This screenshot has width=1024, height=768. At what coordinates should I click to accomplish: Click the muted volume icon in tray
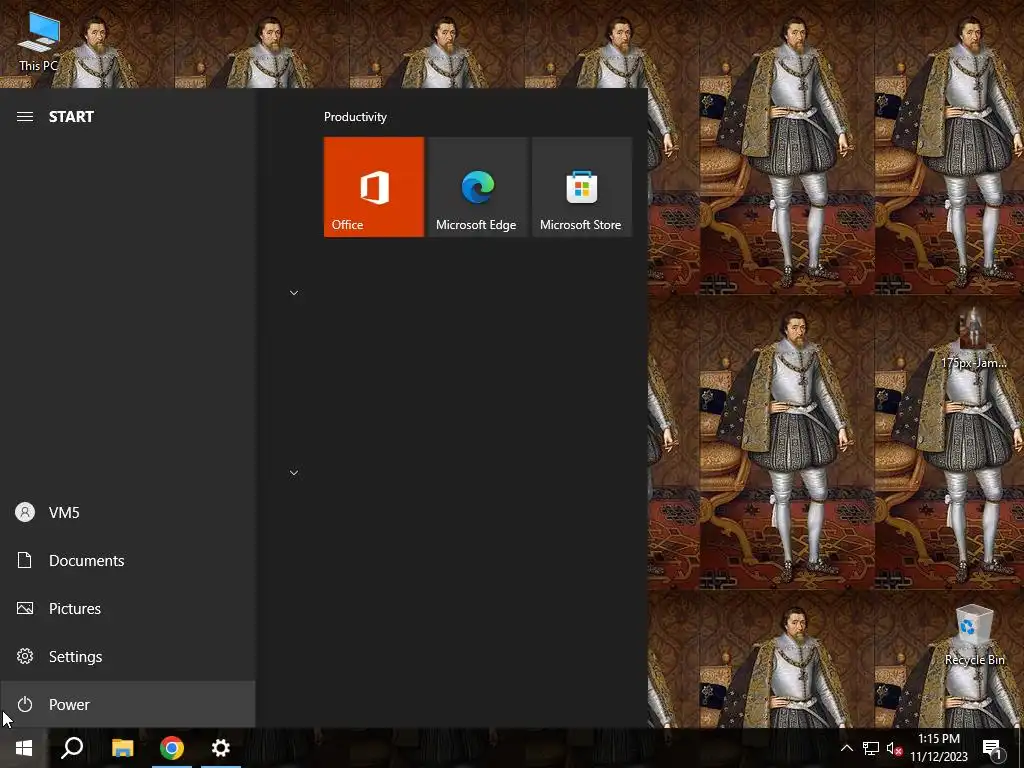point(894,748)
